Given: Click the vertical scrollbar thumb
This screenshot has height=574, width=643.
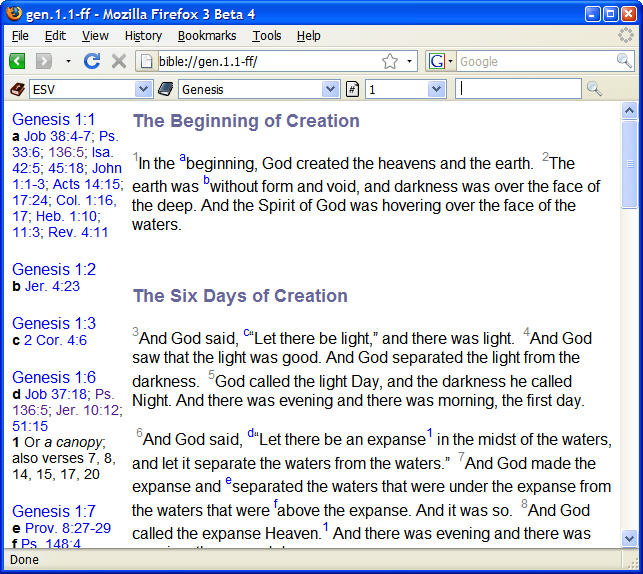Looking at the screenshot, I should coord(629,165).
